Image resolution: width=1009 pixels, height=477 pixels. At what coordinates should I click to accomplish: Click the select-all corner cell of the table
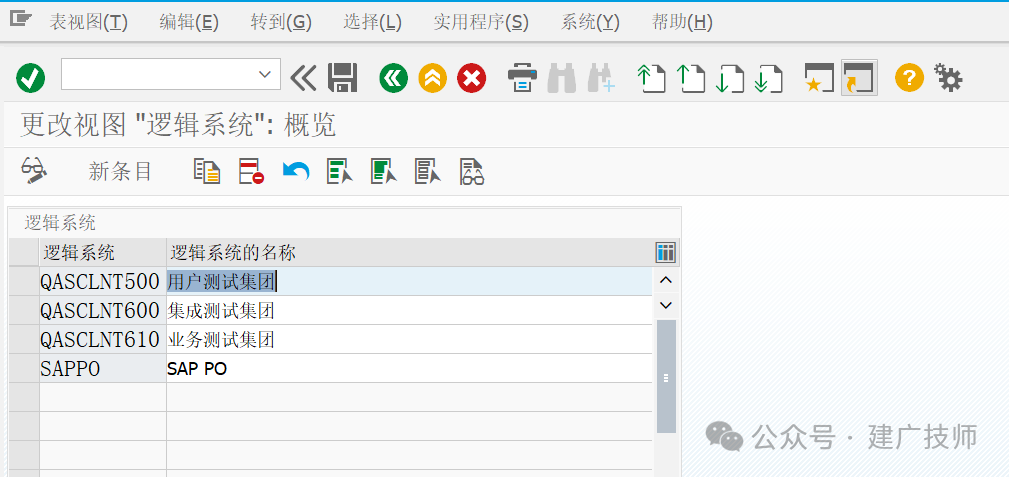coord(24,252)
